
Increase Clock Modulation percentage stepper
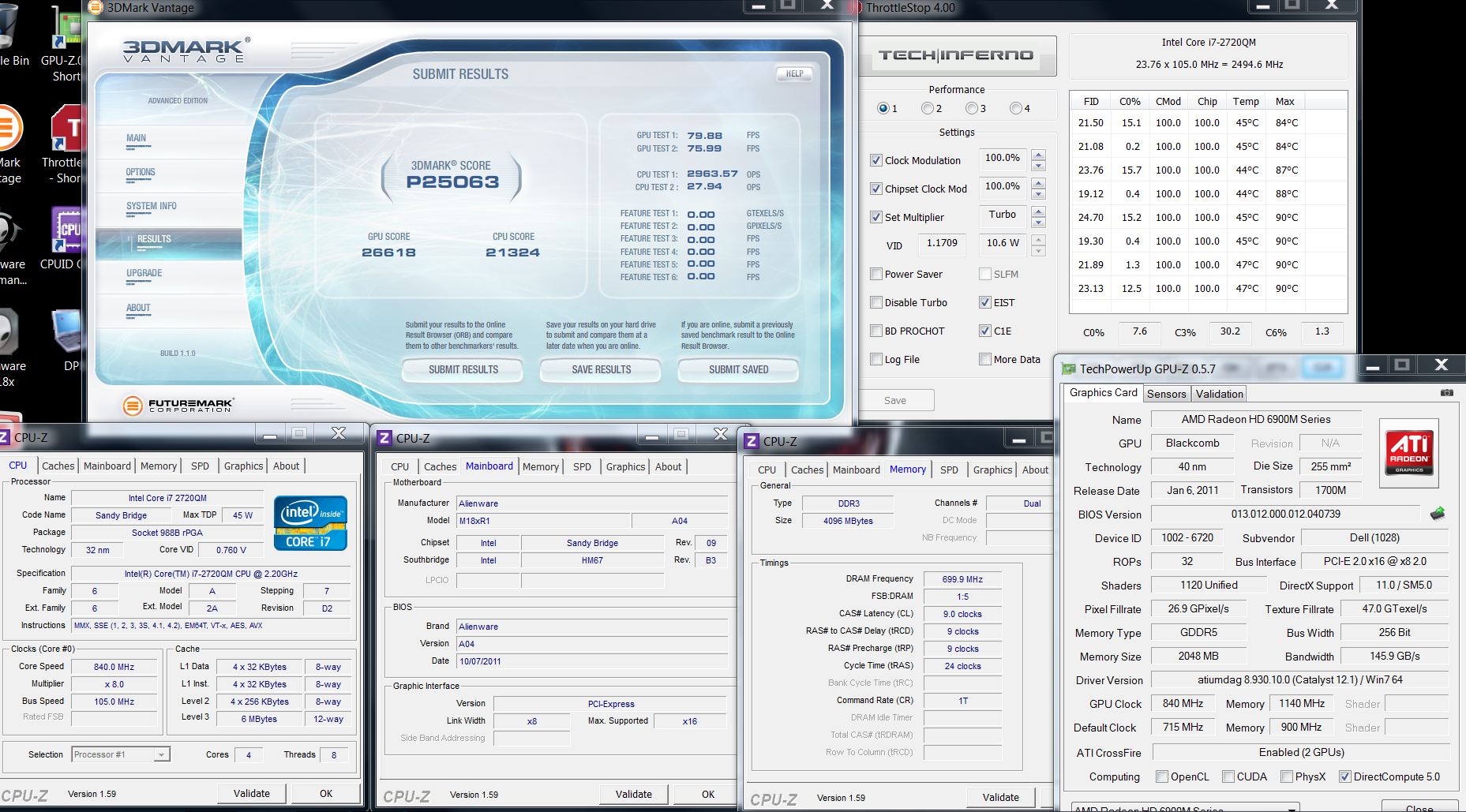point(1039,155)
